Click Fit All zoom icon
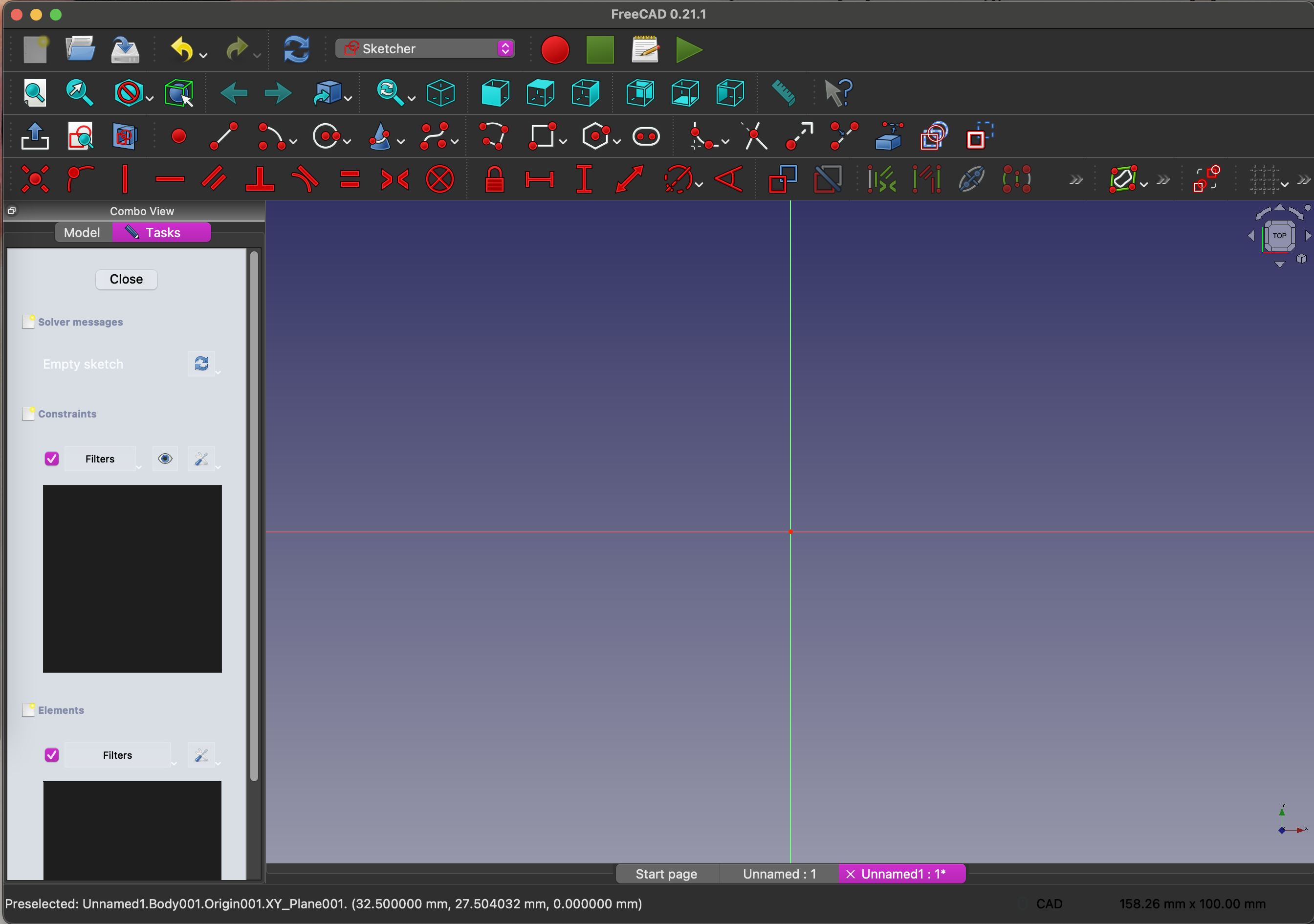Viewport: 1314px width, 924px height. pyautogui.click(x=35, y=93)
